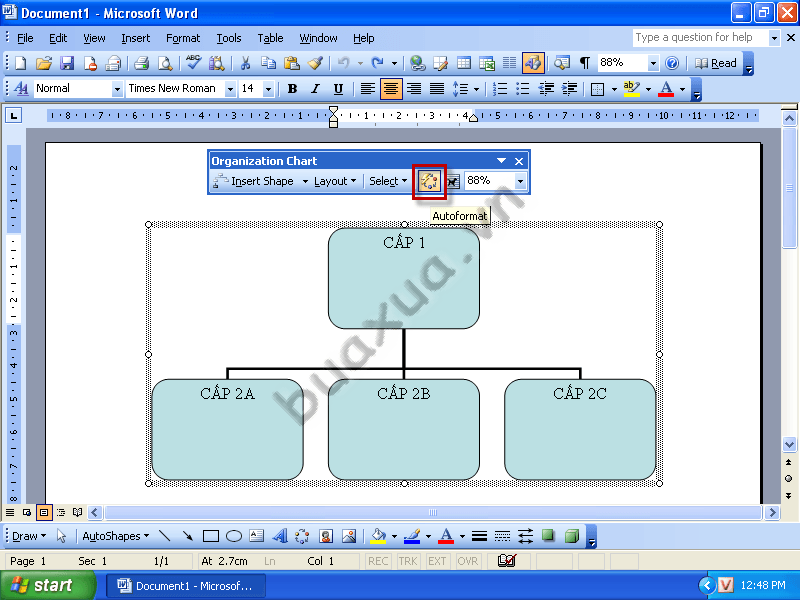Click Document1 taskbar button
This screenshot has width=800, height=600.
[x=186, y=586]
